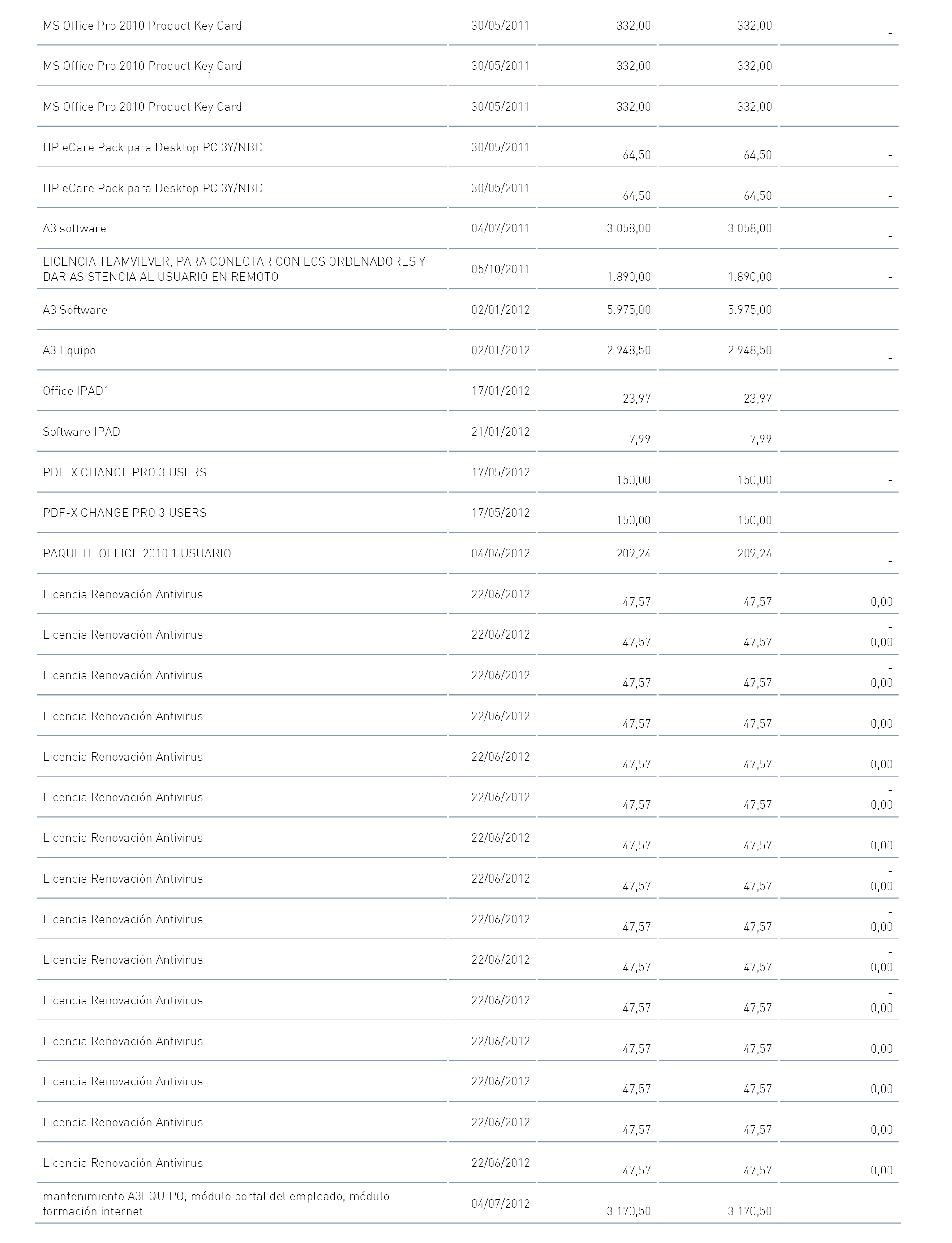Viewport: 952px width, 1243px height.
Task: Select the Office IPAD1 entry
Action: 76,391
